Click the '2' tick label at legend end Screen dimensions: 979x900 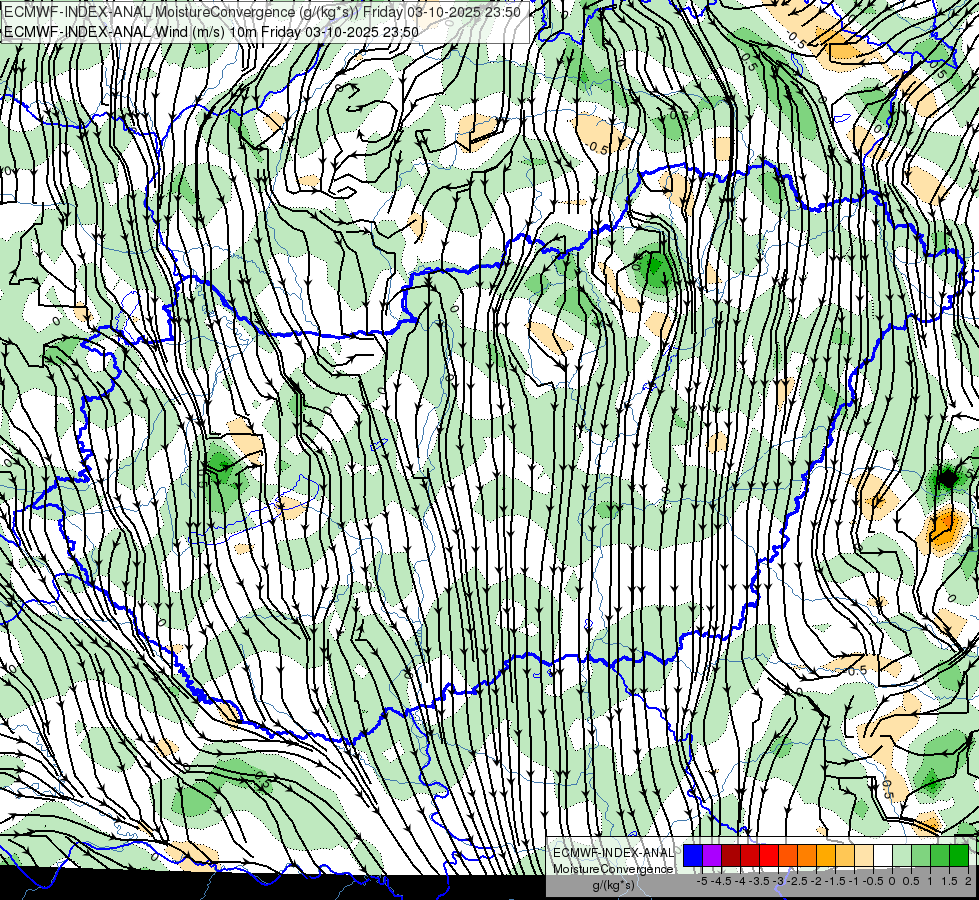968,881
